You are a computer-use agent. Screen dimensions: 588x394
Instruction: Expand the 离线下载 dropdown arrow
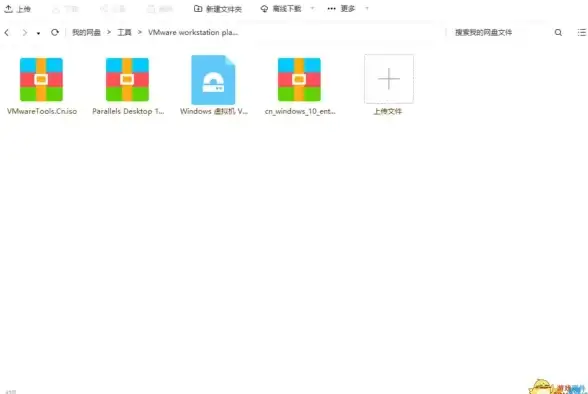(x=312, y=8)
